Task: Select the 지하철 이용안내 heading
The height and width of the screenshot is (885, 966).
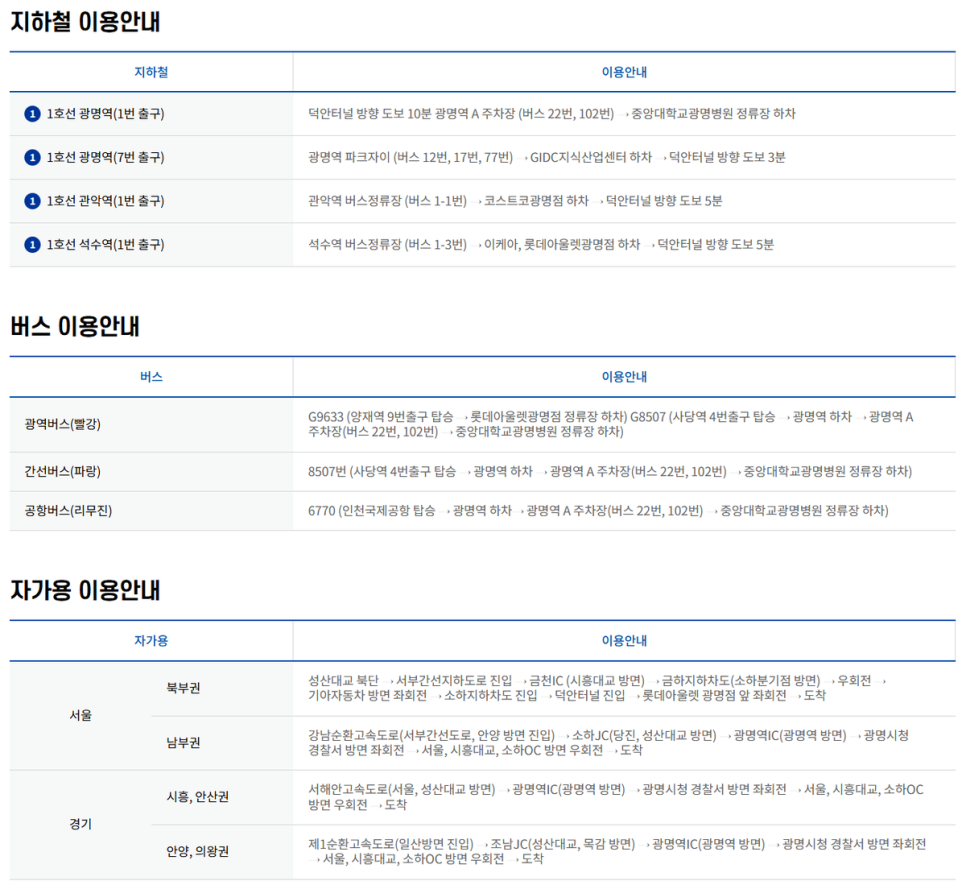Action: coord(85,22)
